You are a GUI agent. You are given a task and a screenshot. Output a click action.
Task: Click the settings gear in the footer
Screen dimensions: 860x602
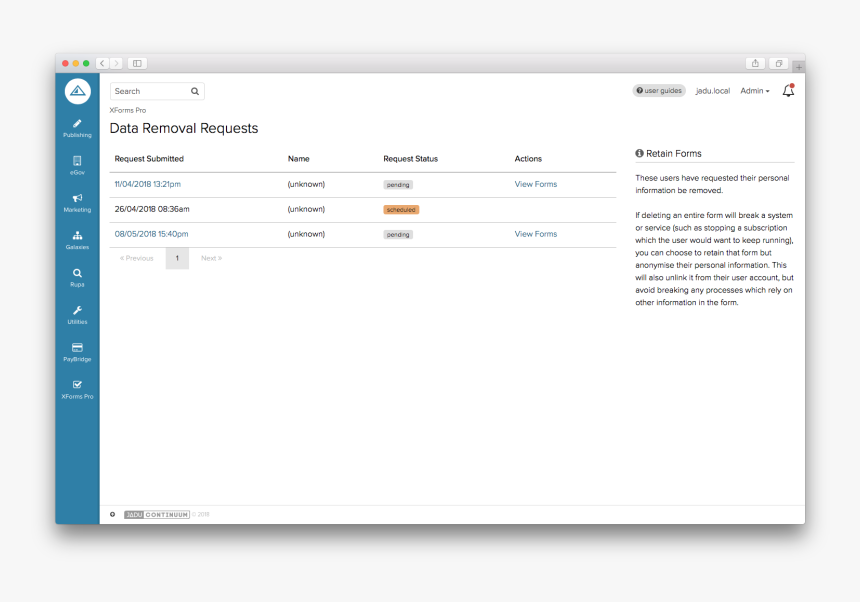111,514
